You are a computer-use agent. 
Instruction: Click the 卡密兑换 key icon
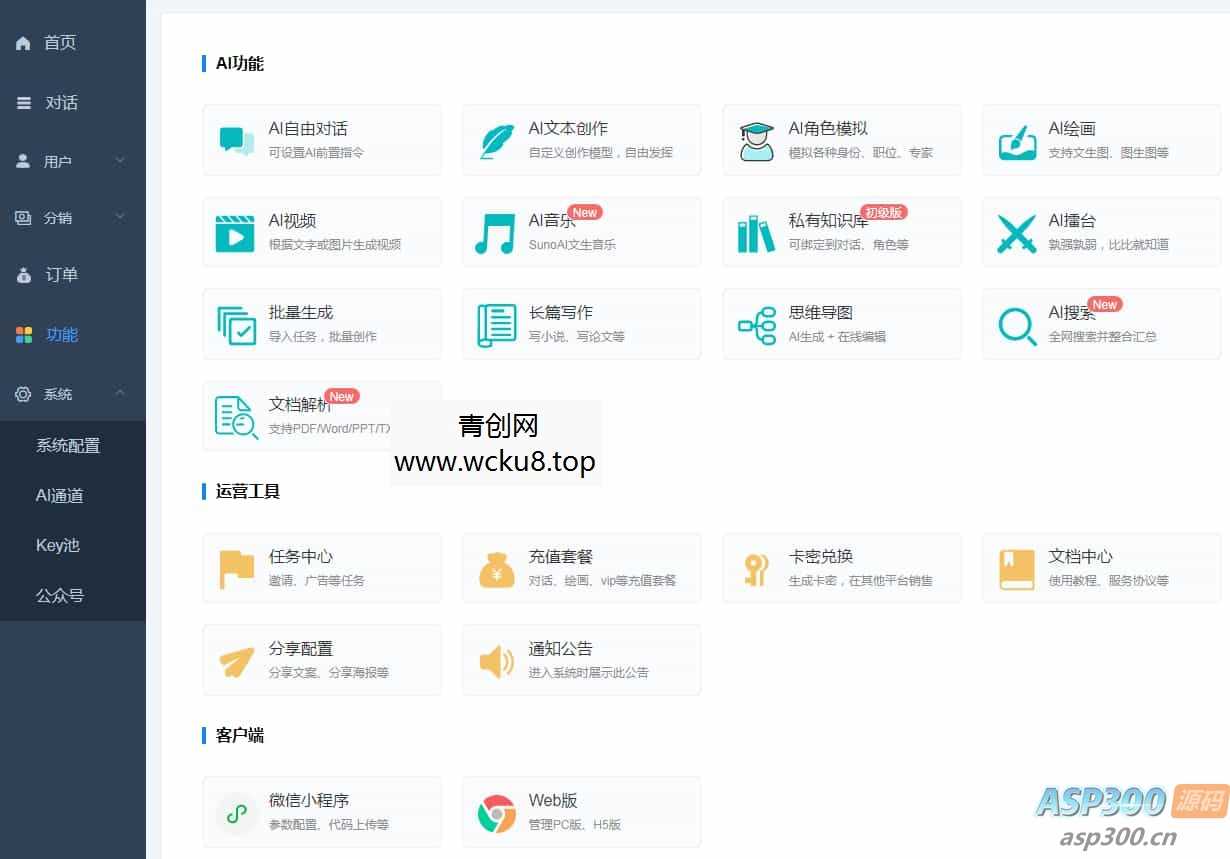tap(756, 567)
